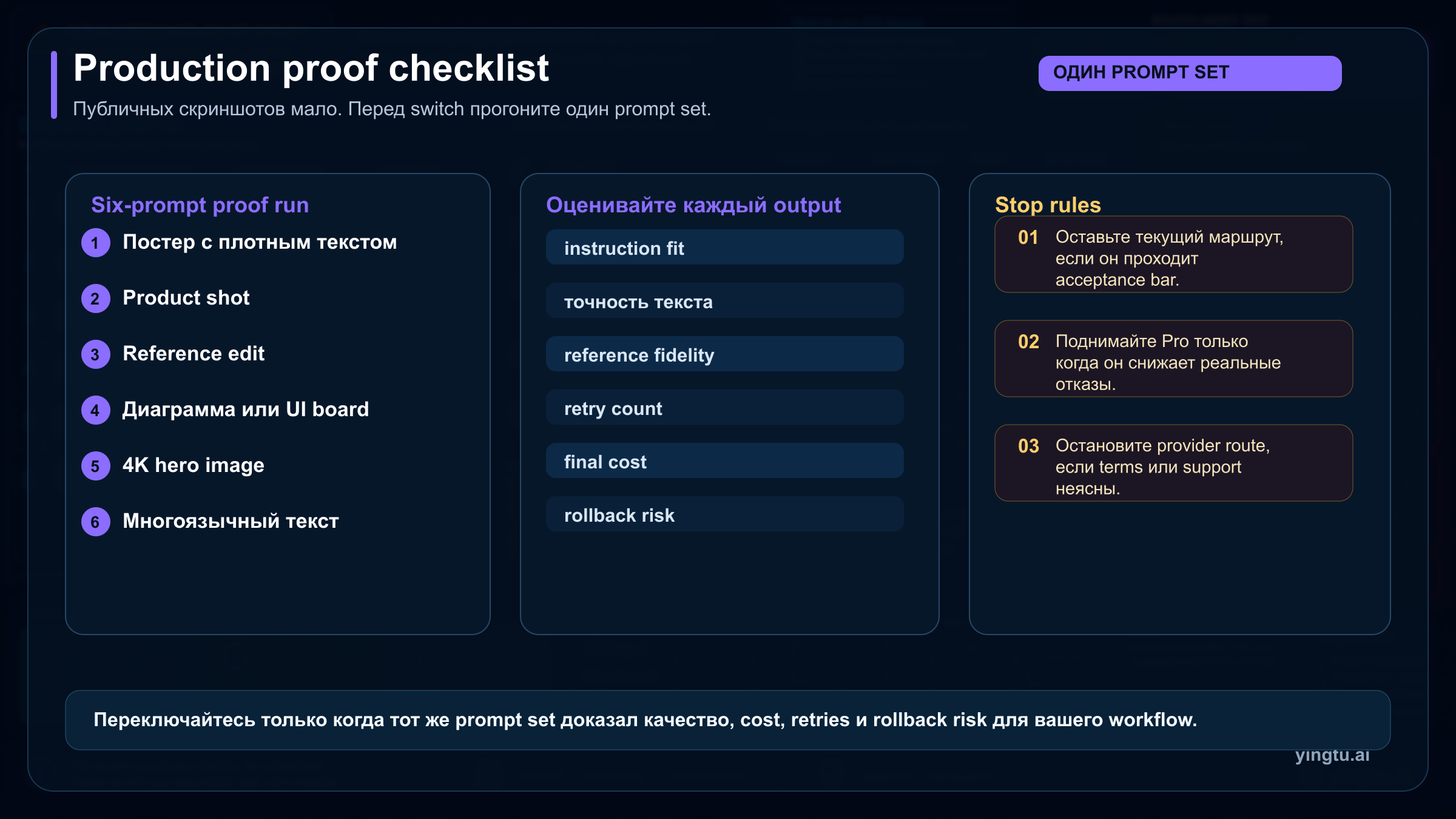This screenshot has width=1456, height=819.
Task: Enable the reference fidelity check
Action: 725,355
